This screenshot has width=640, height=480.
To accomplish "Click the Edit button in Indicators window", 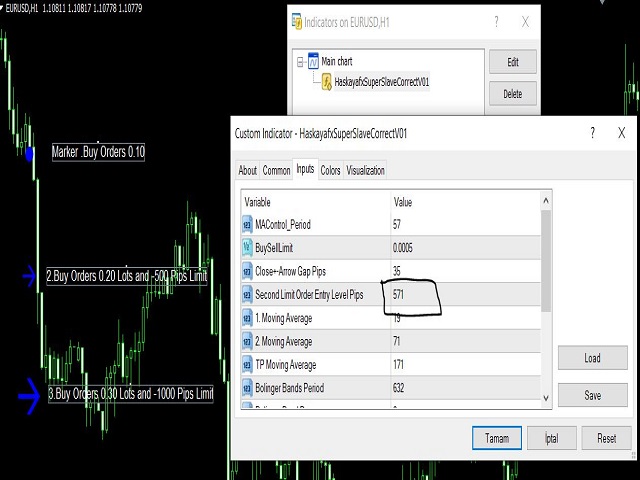I will coord(513,62).
